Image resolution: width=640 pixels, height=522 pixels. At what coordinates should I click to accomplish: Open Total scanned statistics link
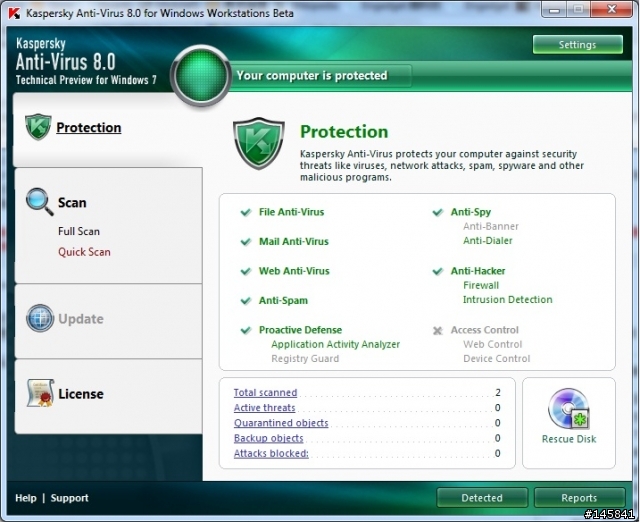[x=265, y=393]
